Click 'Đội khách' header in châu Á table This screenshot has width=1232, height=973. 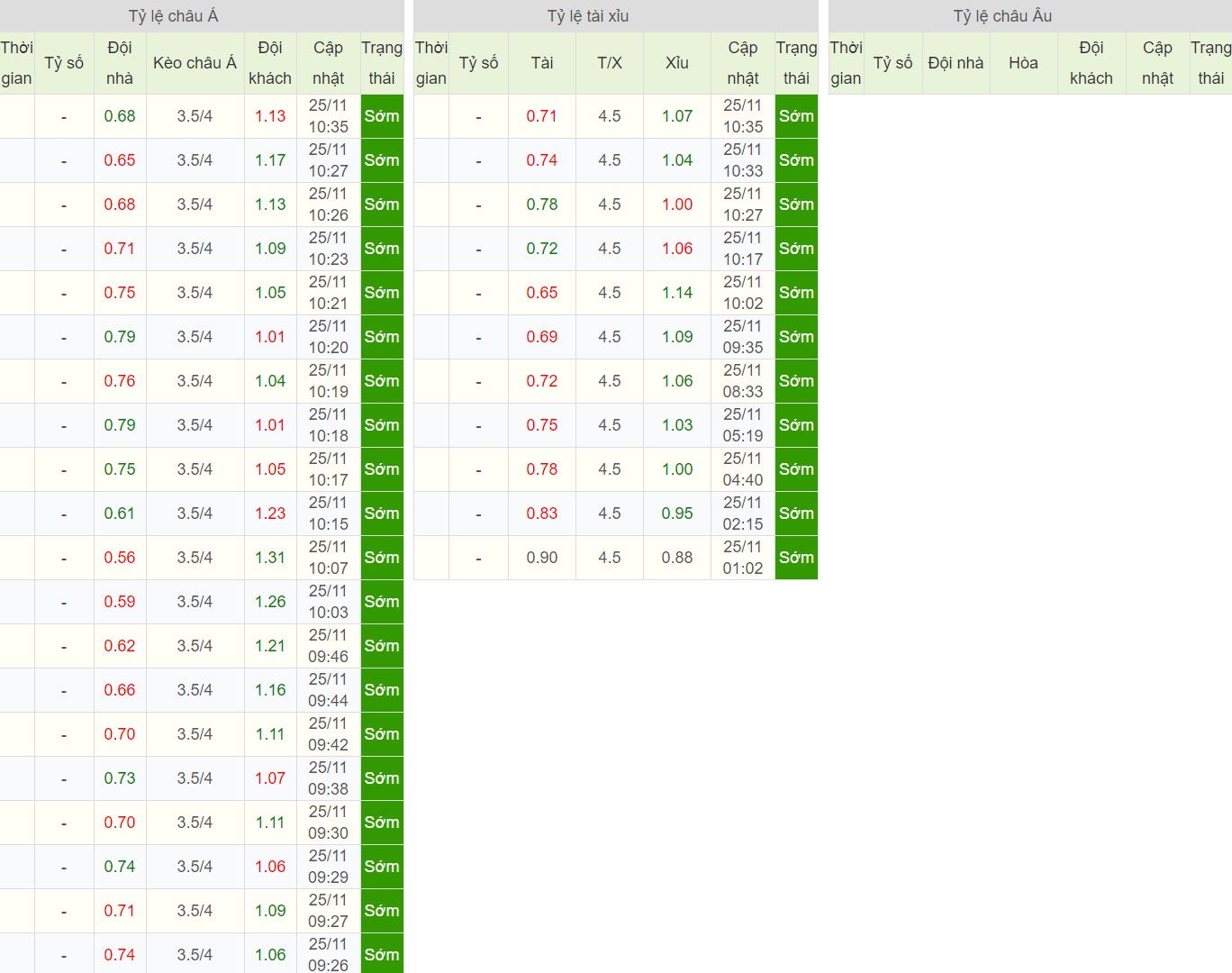[270, 63]
